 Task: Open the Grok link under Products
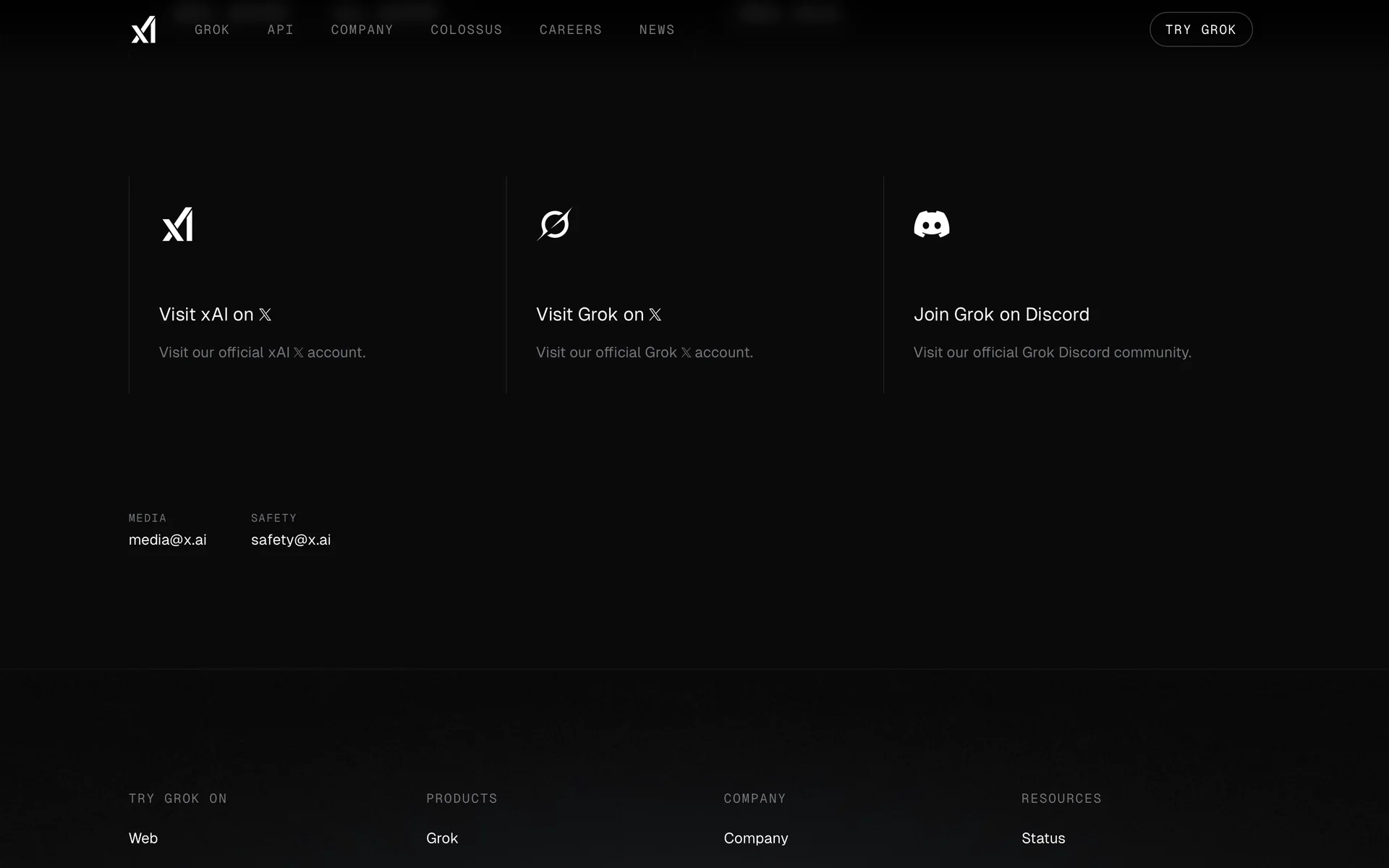[441, 838]
